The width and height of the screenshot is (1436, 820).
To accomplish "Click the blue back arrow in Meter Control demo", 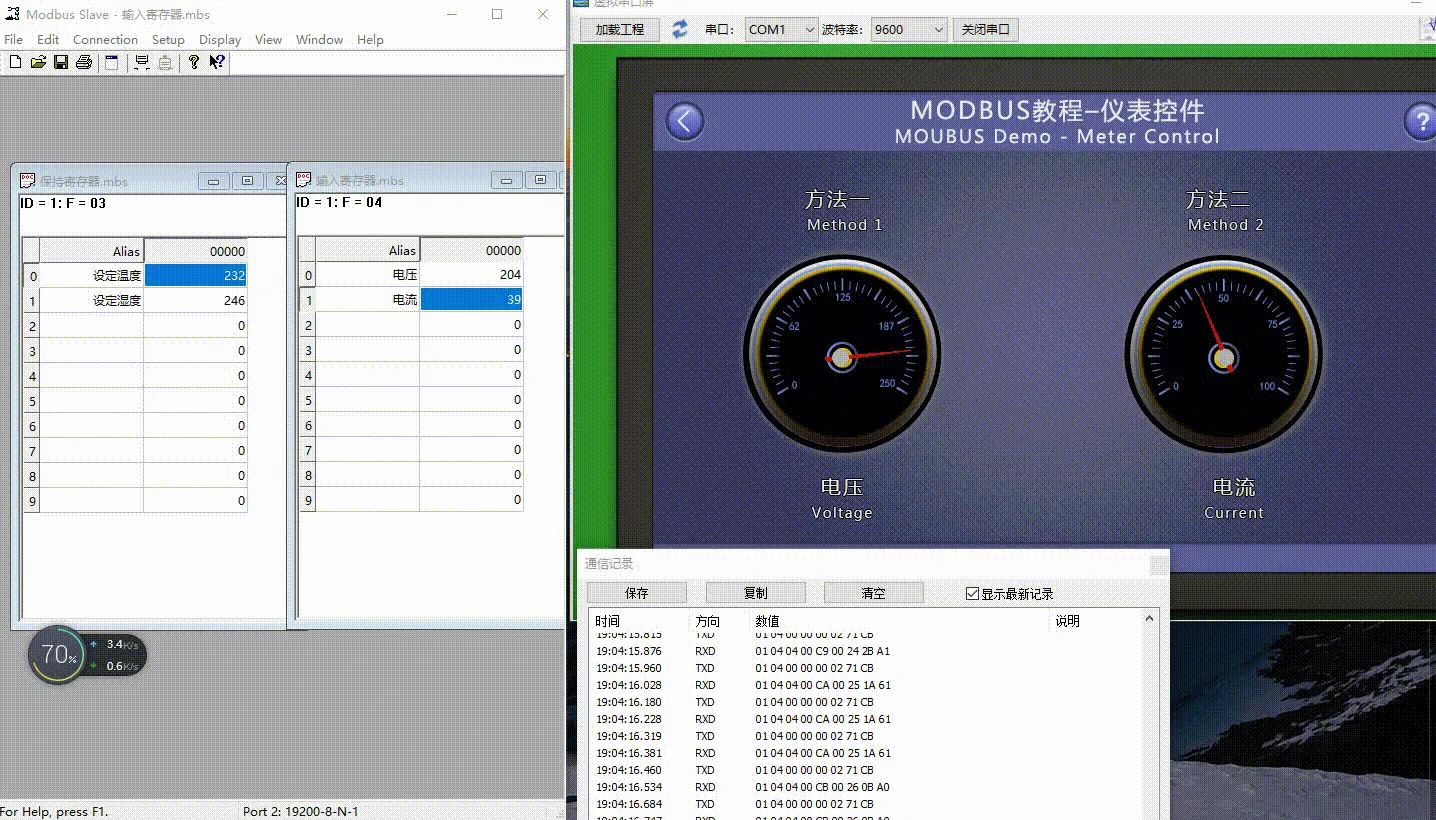I will (x=684, y=120).
